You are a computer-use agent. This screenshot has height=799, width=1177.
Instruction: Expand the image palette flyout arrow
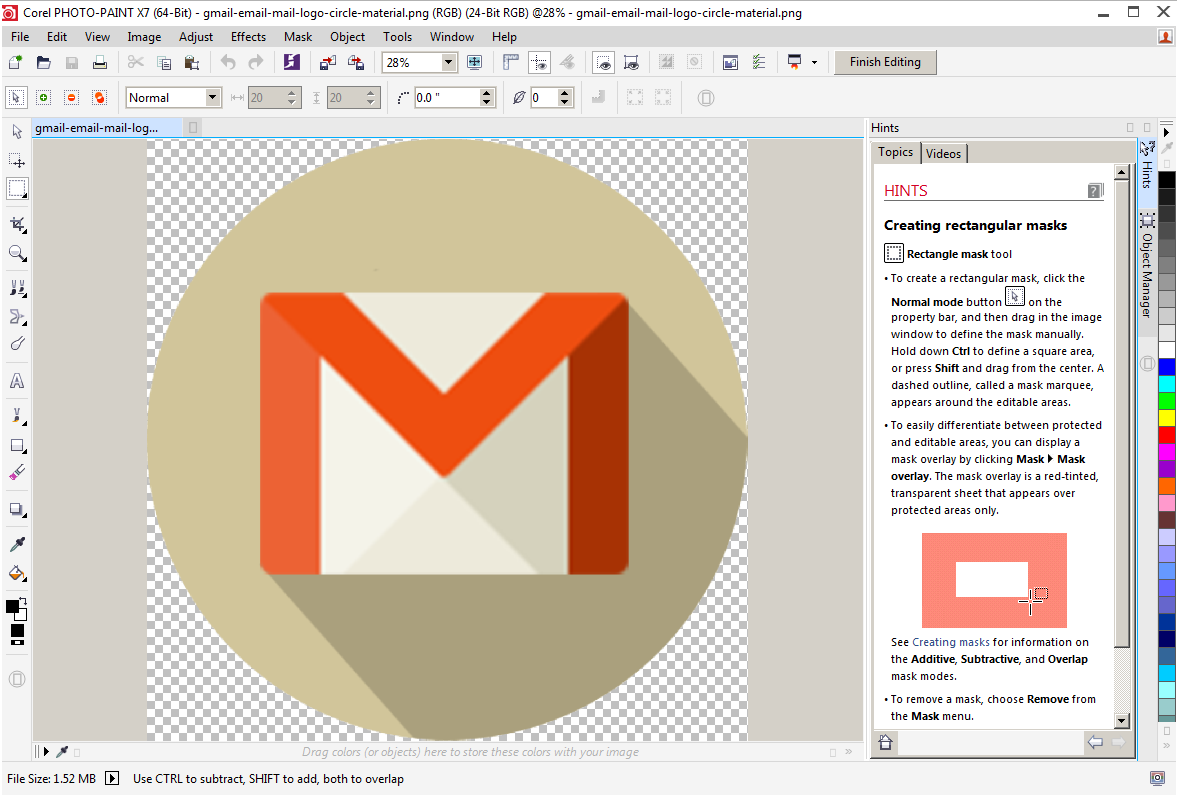[x=45, y=751]
